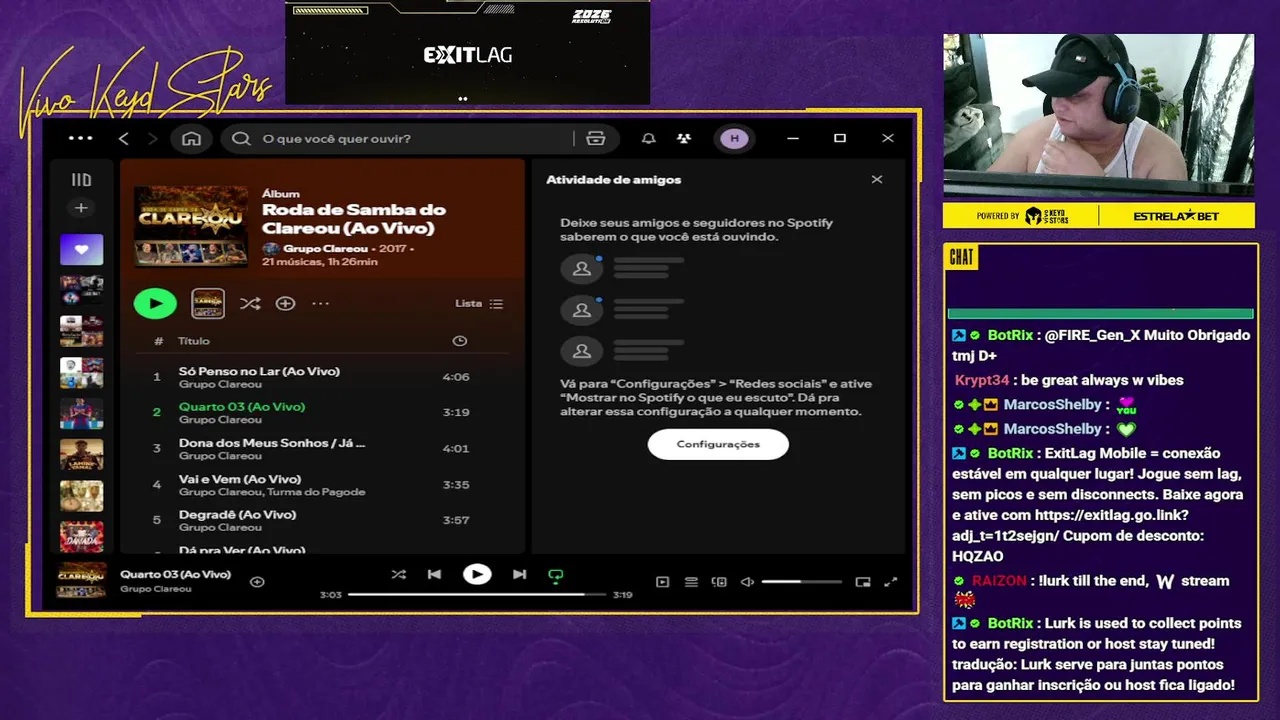This screenshot has width=1280, height=720.
Task: Open the mini player icon
Action: click(x=863, y=582)
